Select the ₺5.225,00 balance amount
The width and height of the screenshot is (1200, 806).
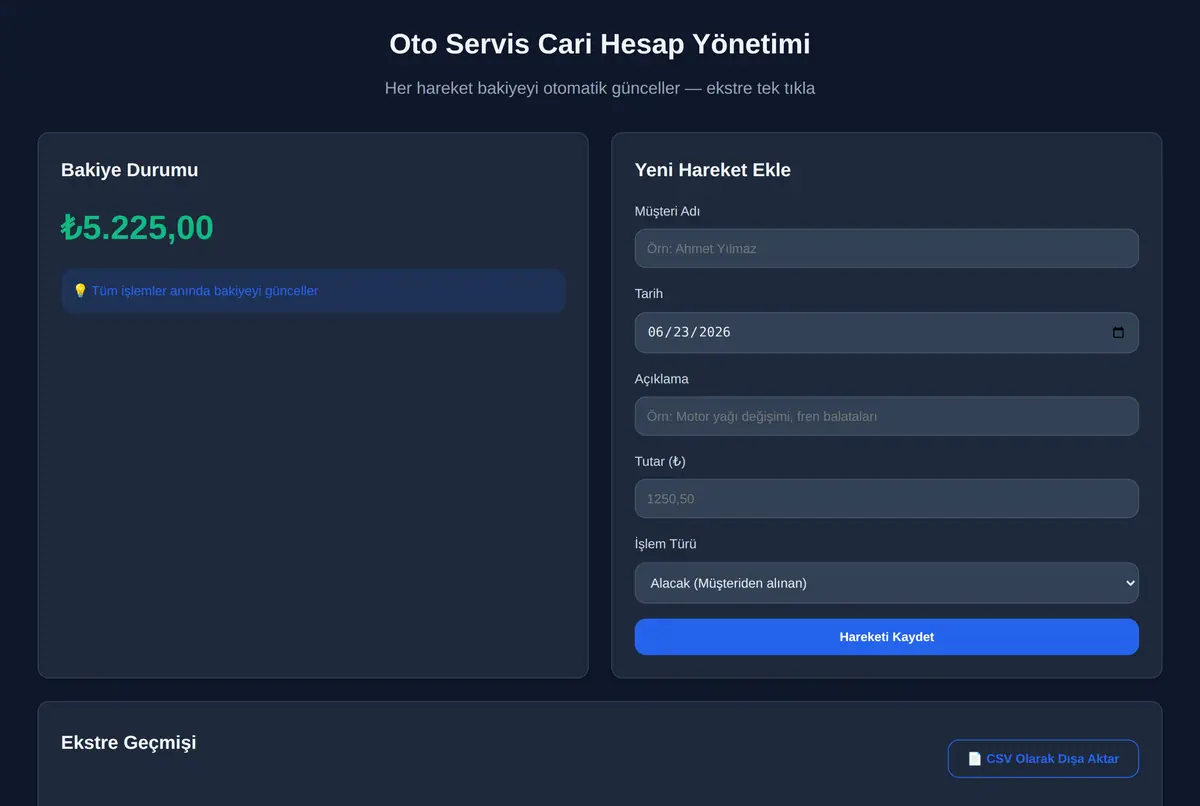click(x=137, y=228)
